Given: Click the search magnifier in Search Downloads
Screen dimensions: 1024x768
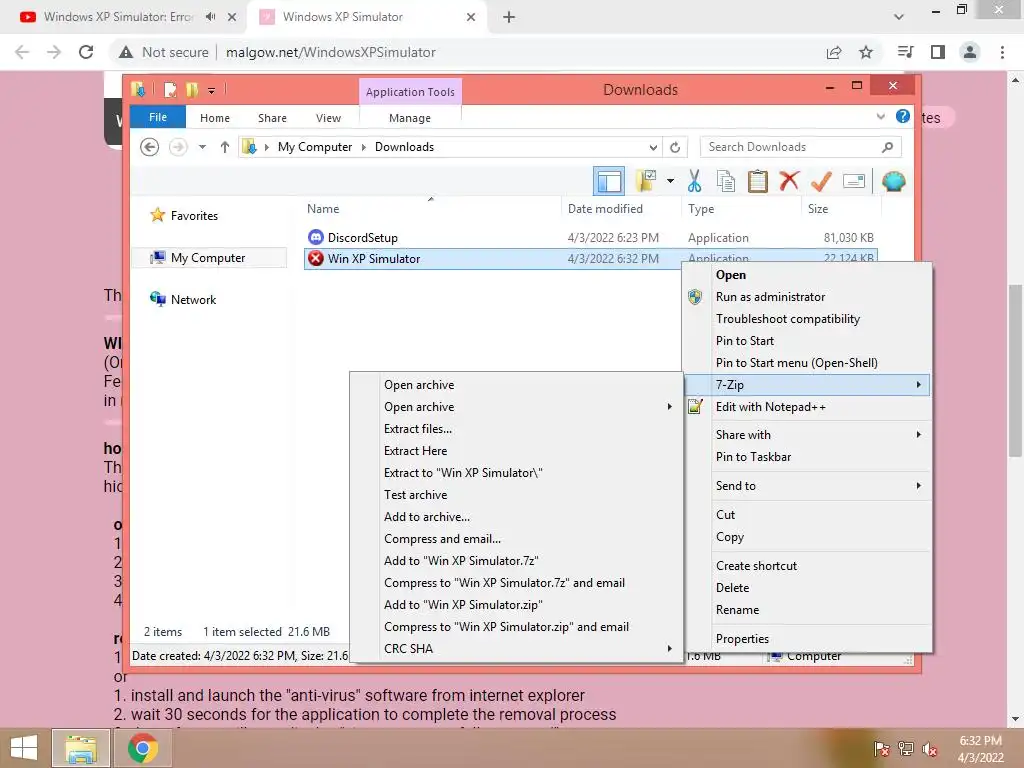Looking at the screenshot, I should (887, 147).
